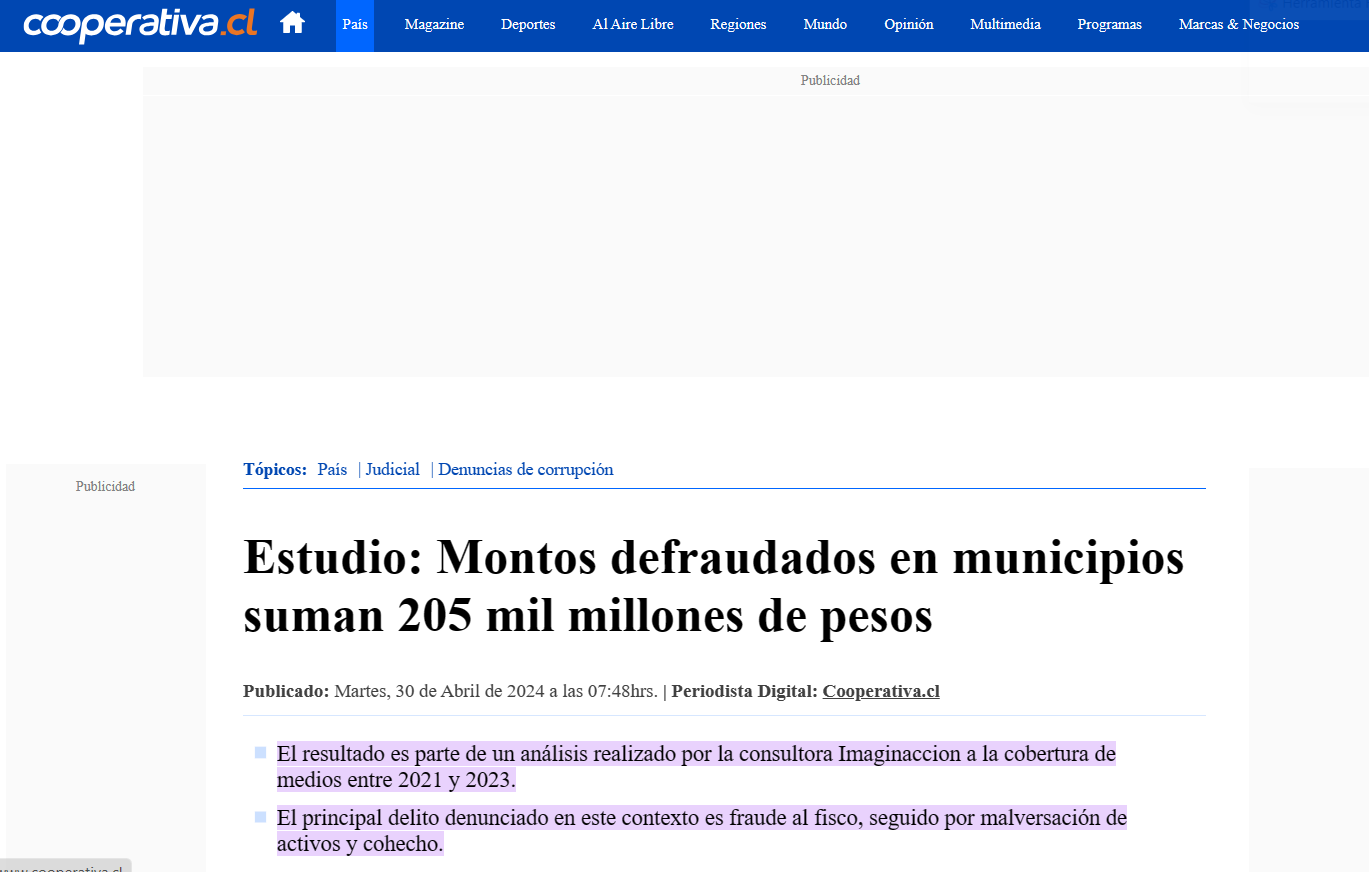Navigate to Regiones section
The height and width of the screenshot is (872, 1369).
pyautogui.click(x=738, y=25)
